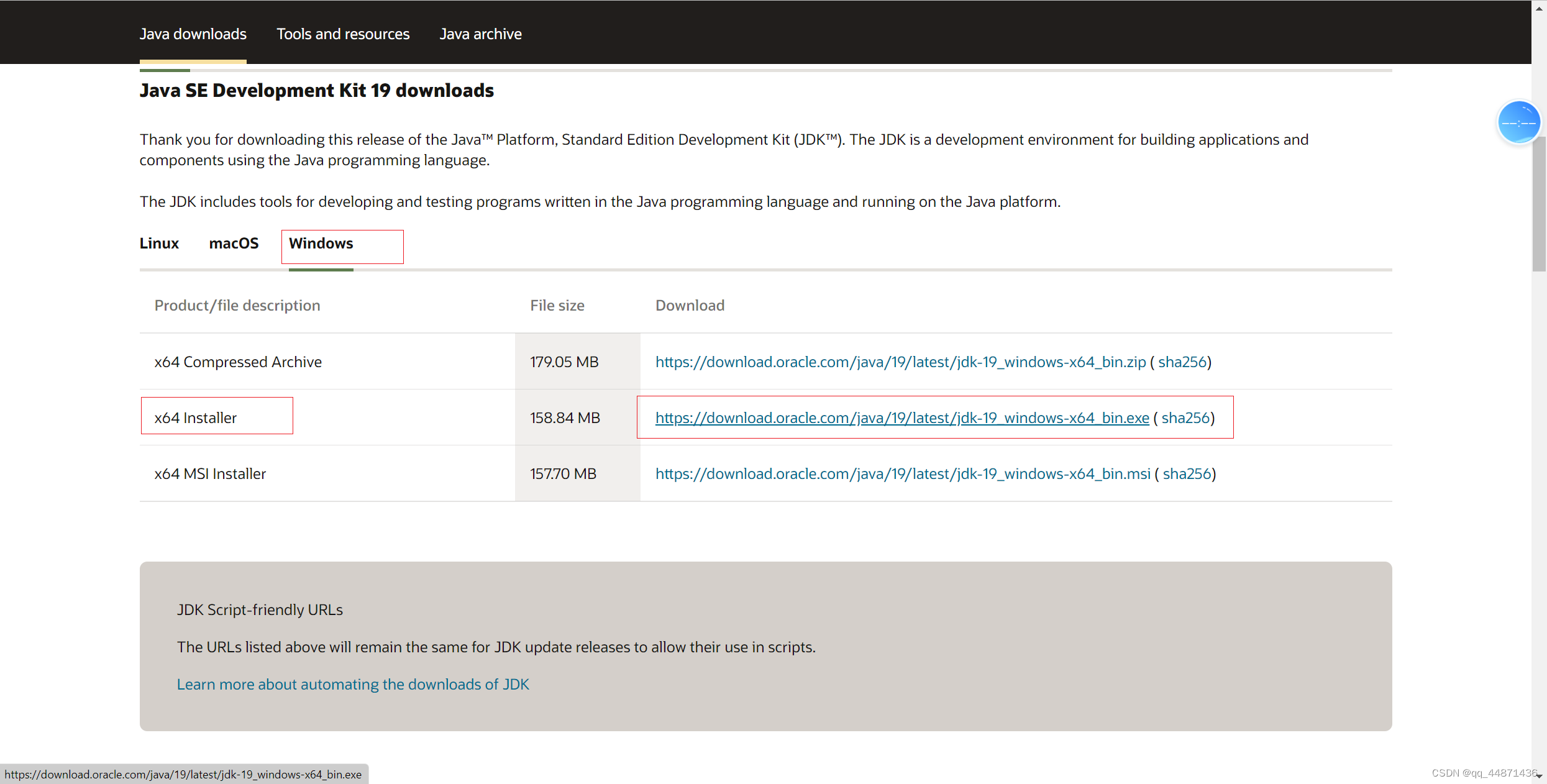The image size is (1547, 784).
Task: Download the jdk-19 windows x64 exe installer
Action: coord(901,418)
